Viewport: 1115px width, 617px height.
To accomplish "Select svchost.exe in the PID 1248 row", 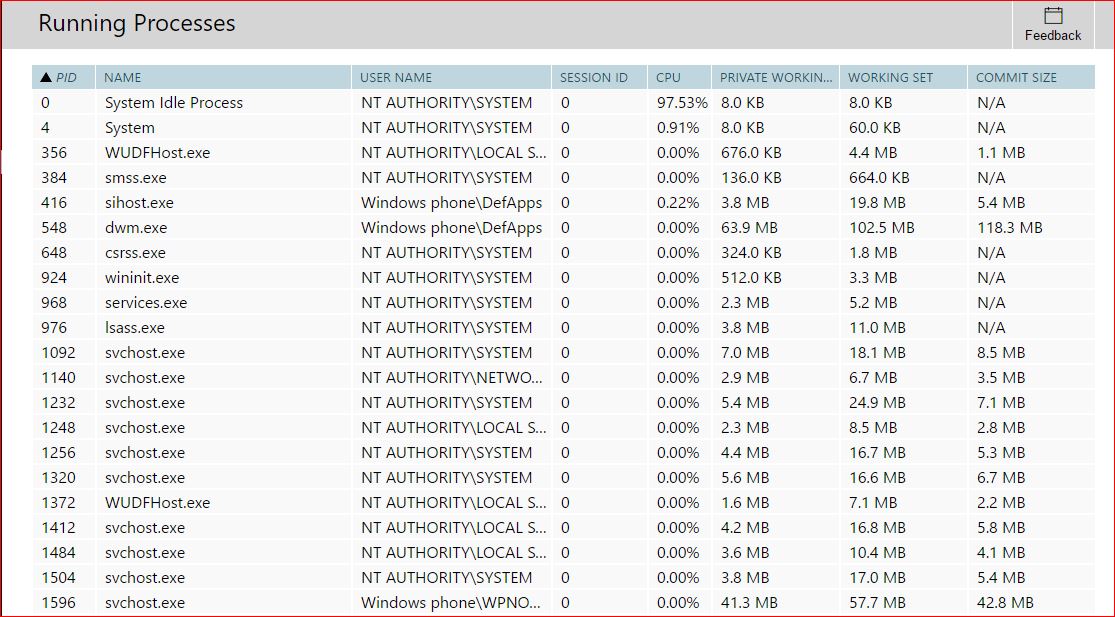I will click(x=144, y=427).
